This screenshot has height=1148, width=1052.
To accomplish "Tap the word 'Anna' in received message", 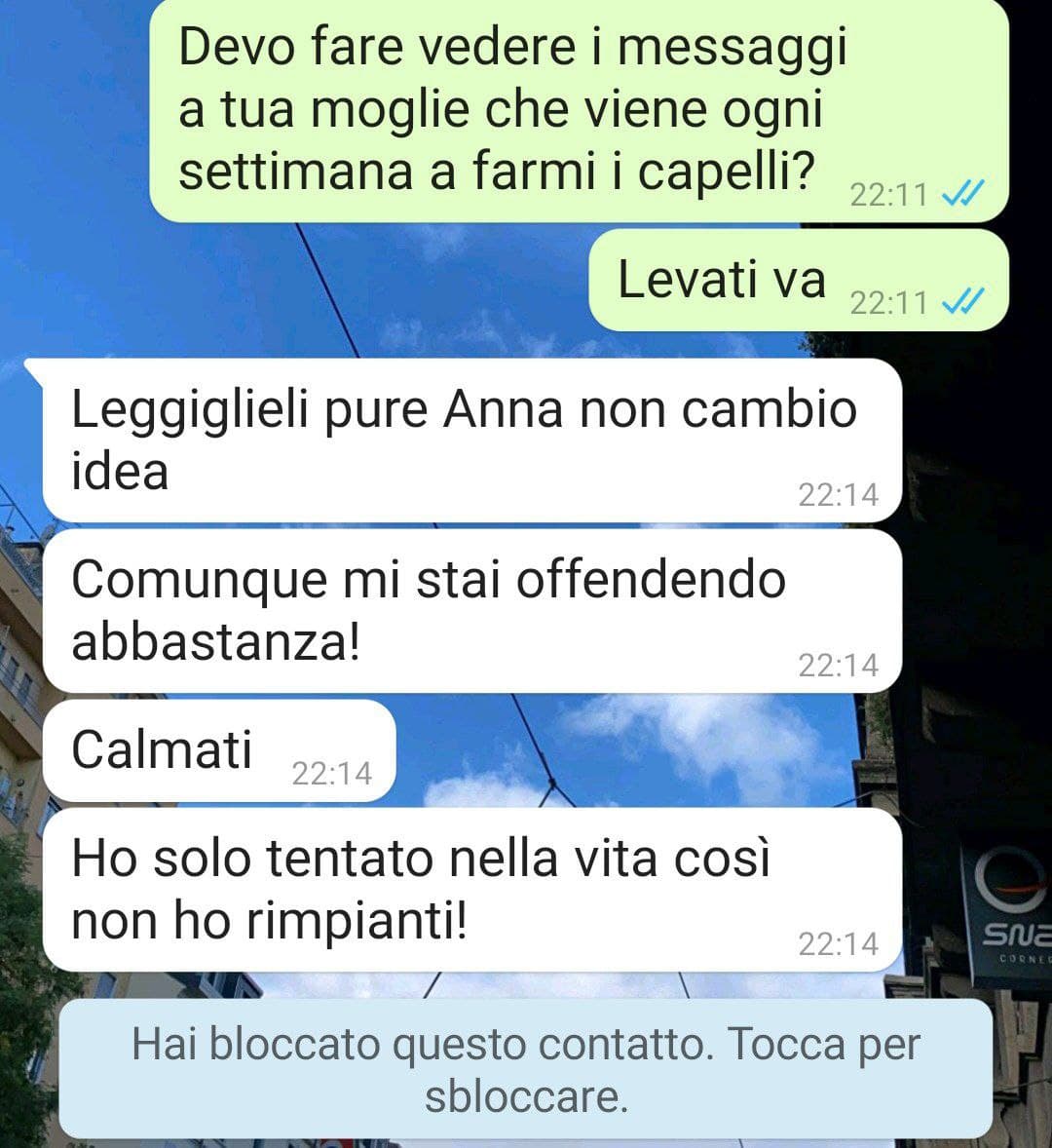I will click(x=504, y=409).
